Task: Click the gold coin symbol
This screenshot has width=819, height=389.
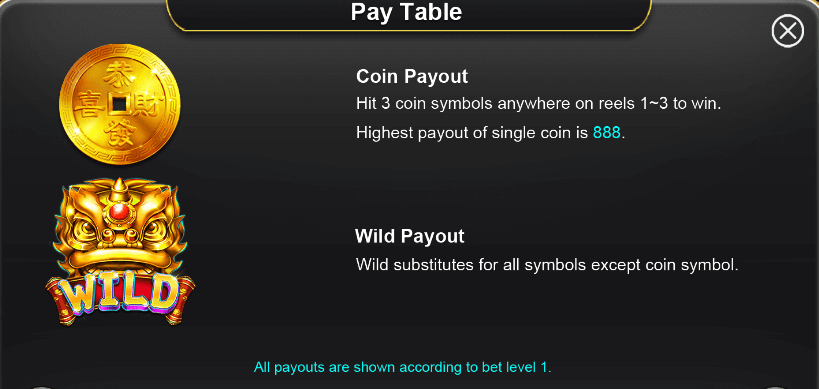Action: coord(120,104)
